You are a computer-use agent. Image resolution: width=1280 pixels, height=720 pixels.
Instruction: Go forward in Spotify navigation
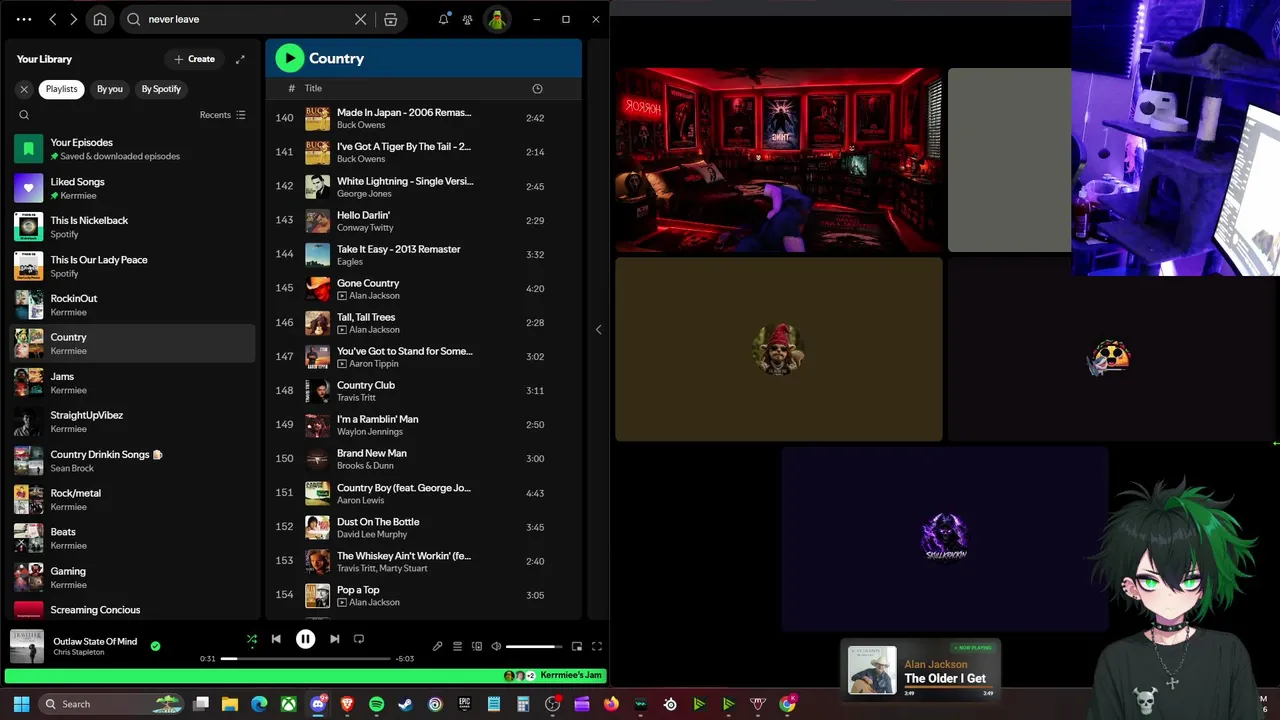73,19
